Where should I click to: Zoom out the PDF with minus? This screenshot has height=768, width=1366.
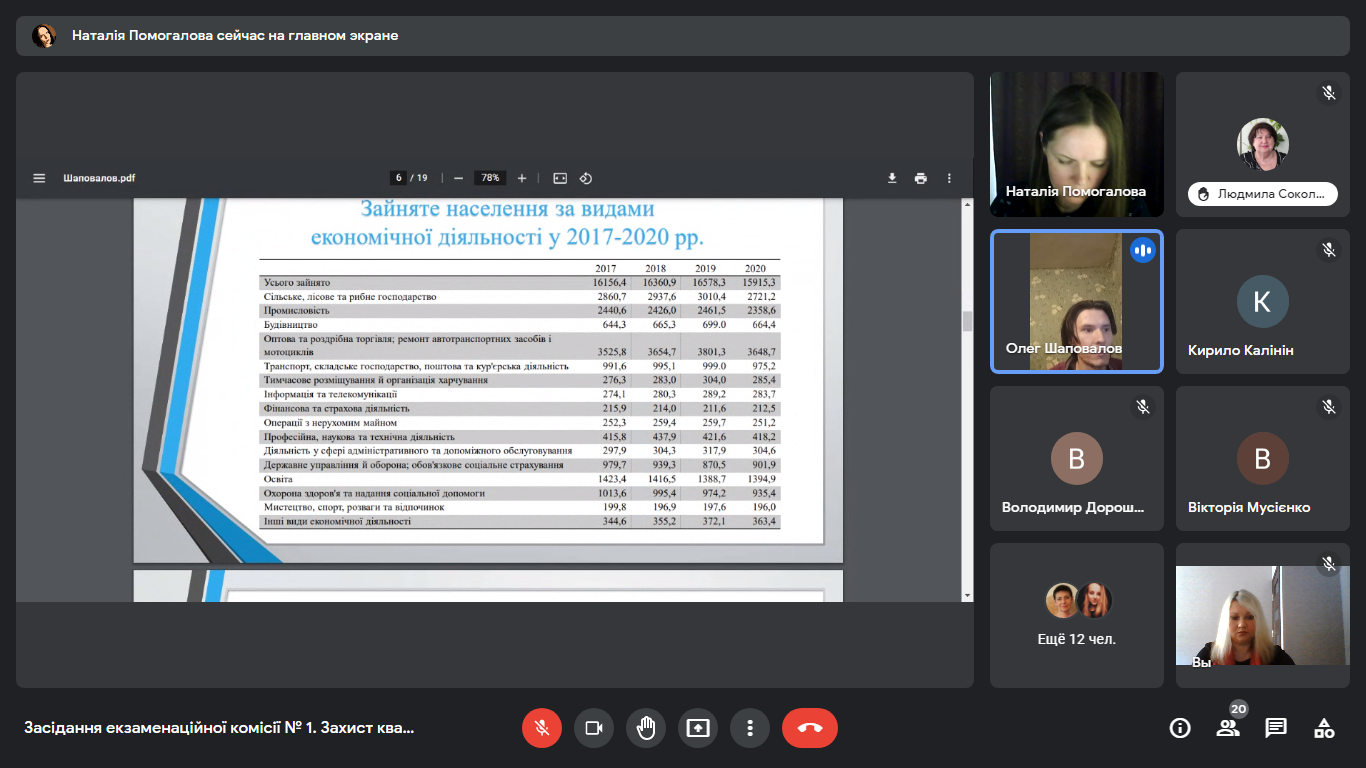click(x=458, y=178)
